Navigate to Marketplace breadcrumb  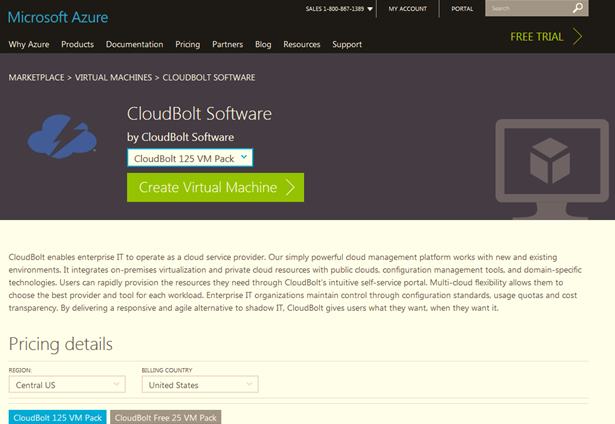(36, 78)
